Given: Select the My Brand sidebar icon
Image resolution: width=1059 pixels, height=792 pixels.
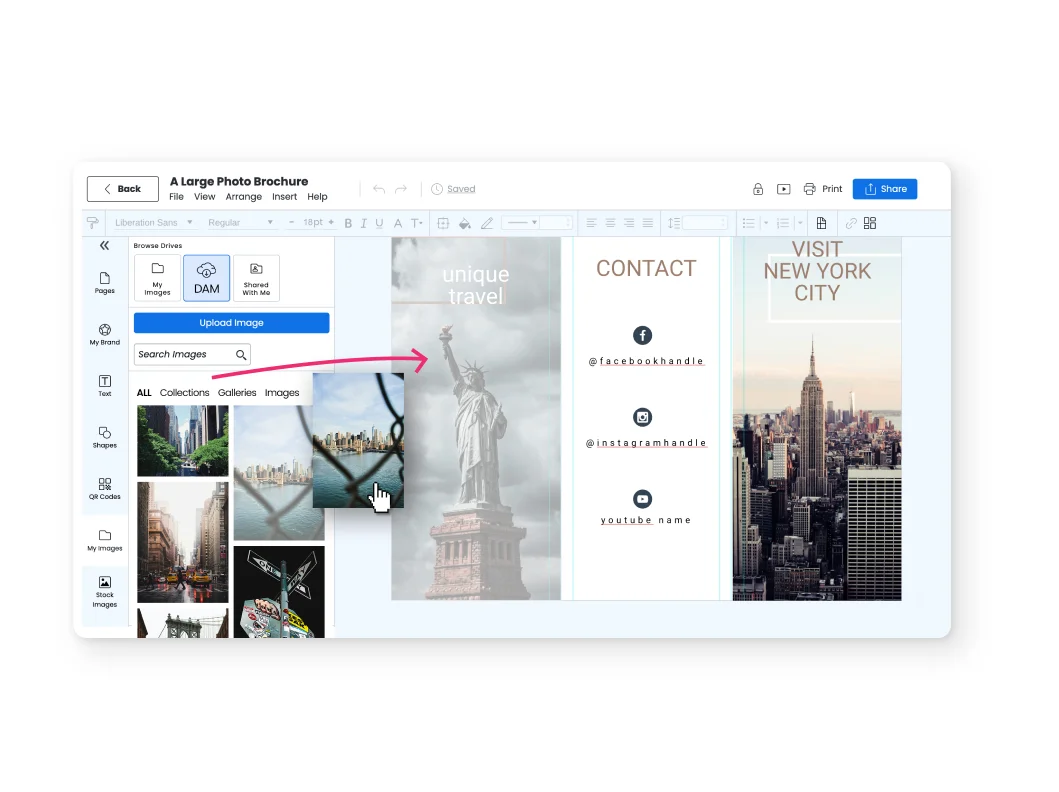Looking at the screenshot, I should coord(105,334).
